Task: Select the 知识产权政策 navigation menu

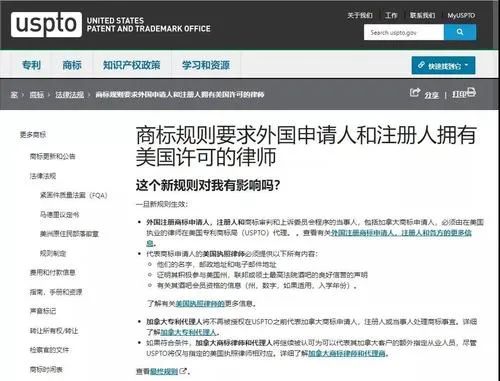Action: coord(132,65)
